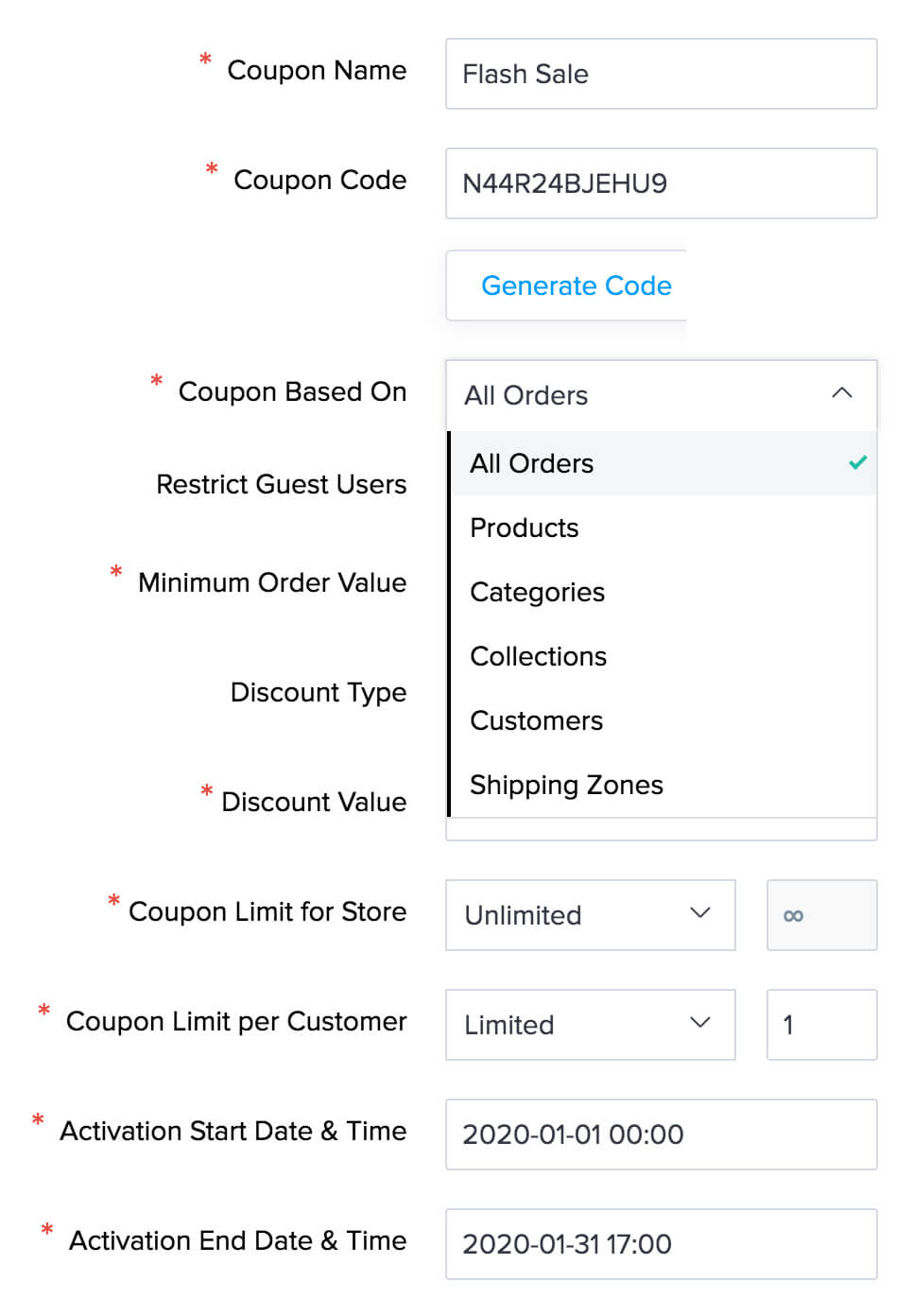Viewport: 913px width, 1316px height.
Task: Click the Activation End Date & Time field
Action: point(661,1244)
